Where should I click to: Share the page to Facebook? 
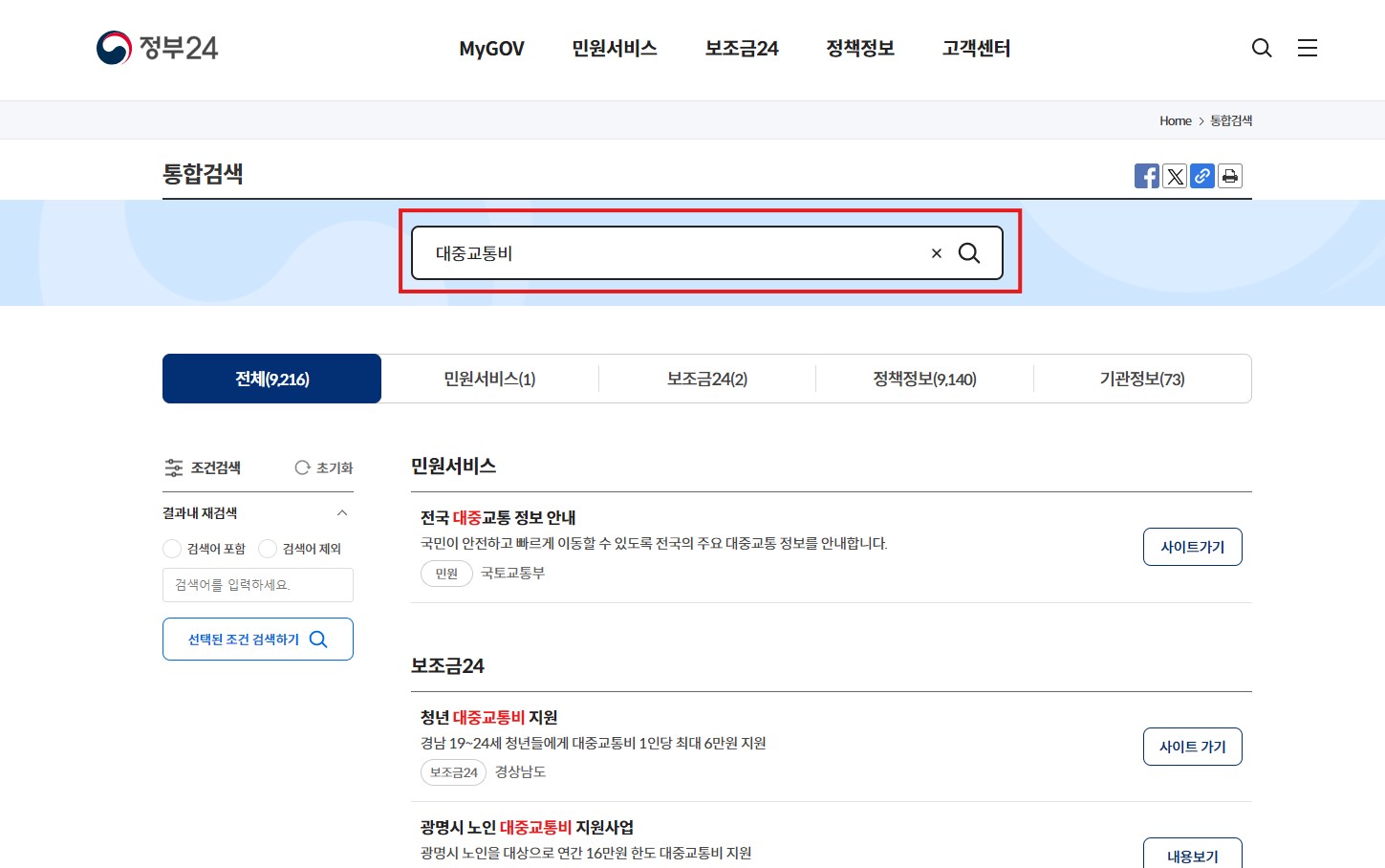pos(1146,176)
